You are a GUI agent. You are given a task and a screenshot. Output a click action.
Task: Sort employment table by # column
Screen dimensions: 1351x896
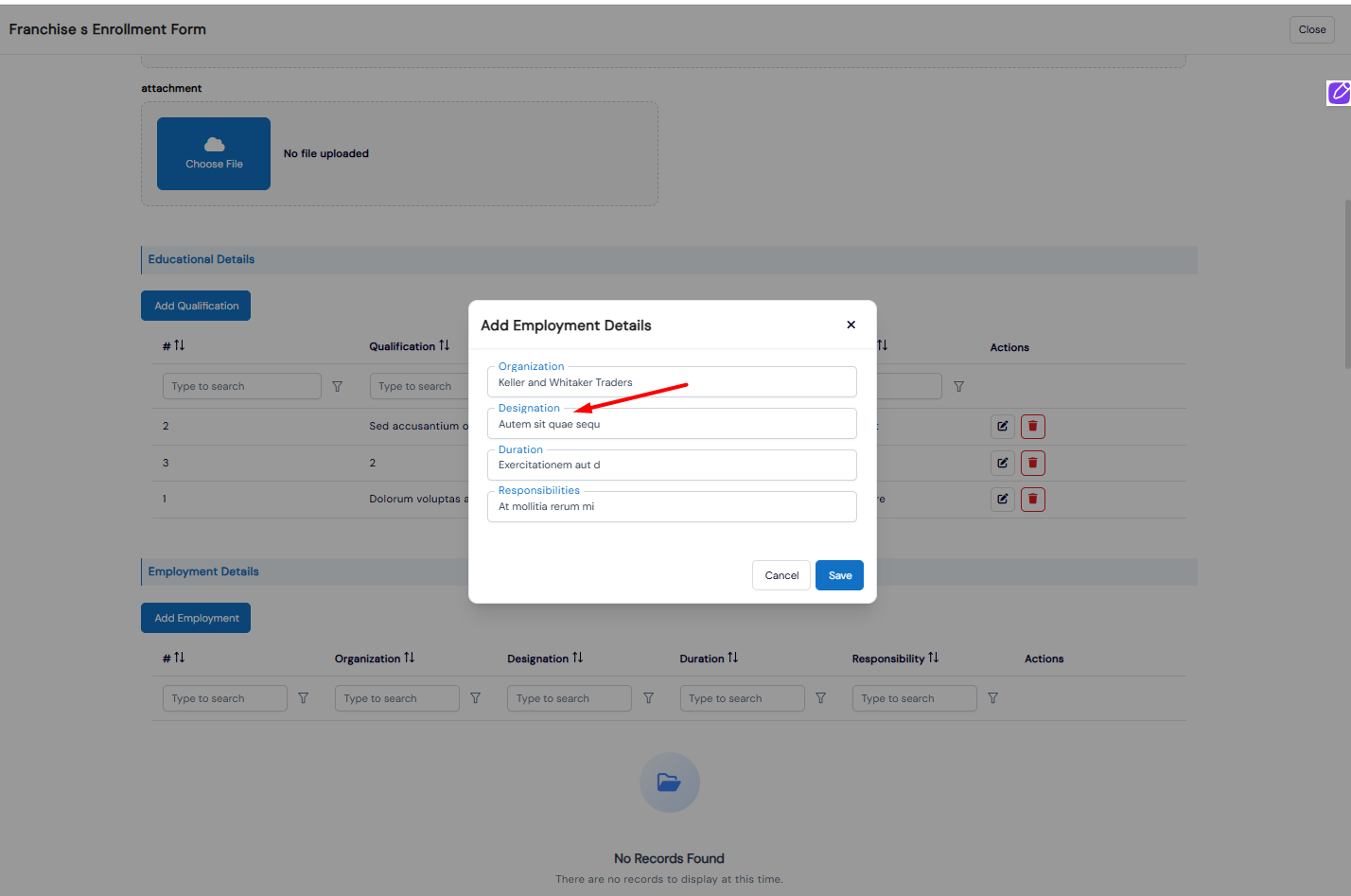coord(179,658)
